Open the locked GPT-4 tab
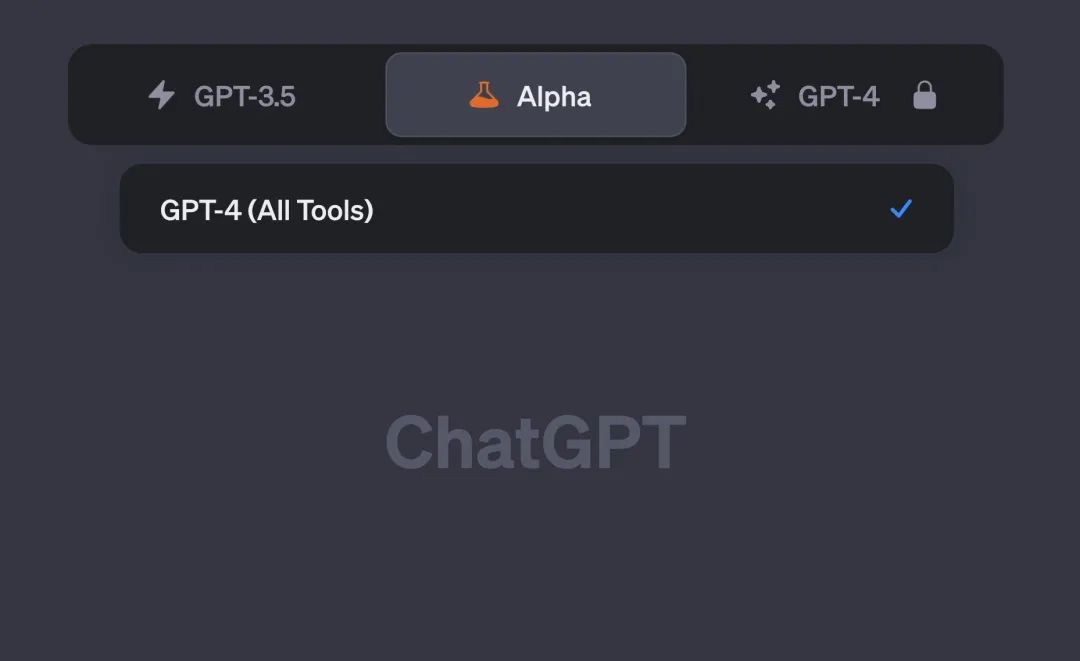The image size is (1080, 661). pyautogui.click(x=845, y=96)
